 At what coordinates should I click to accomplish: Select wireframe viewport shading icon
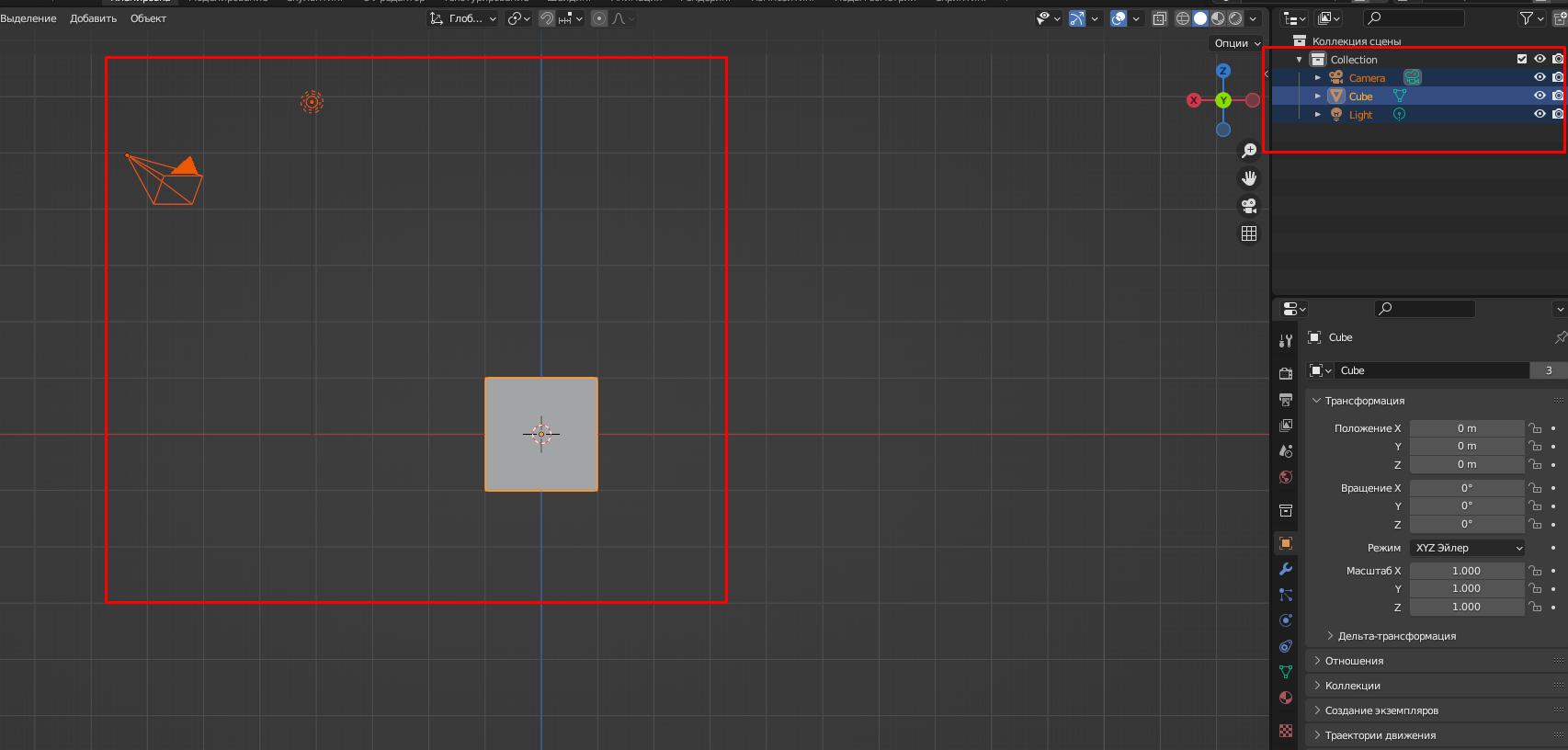[1183, 18]
